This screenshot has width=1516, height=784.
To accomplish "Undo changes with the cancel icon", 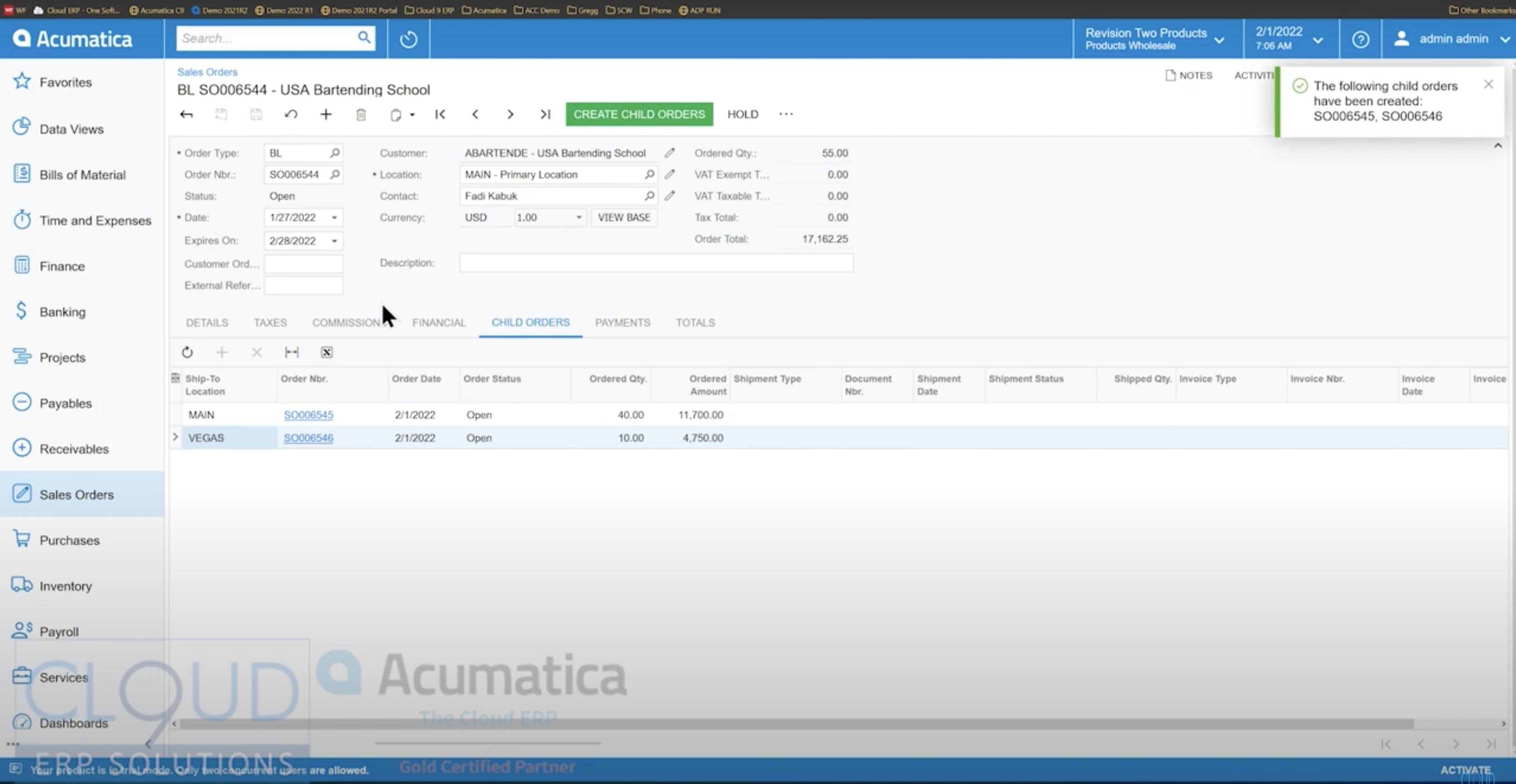I will (x=291, y=114).
